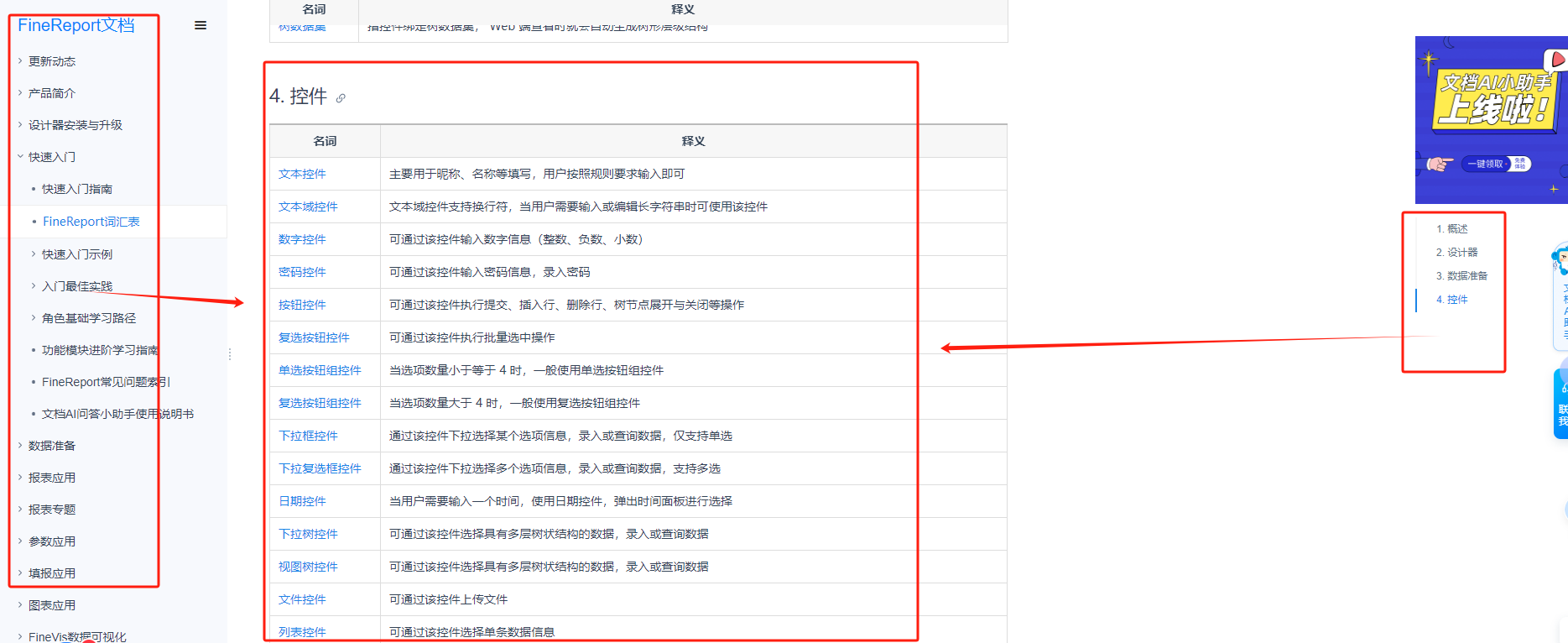Open 快速入门指南 in the sidebar
1568x643 pixels.
pos(77,189)
